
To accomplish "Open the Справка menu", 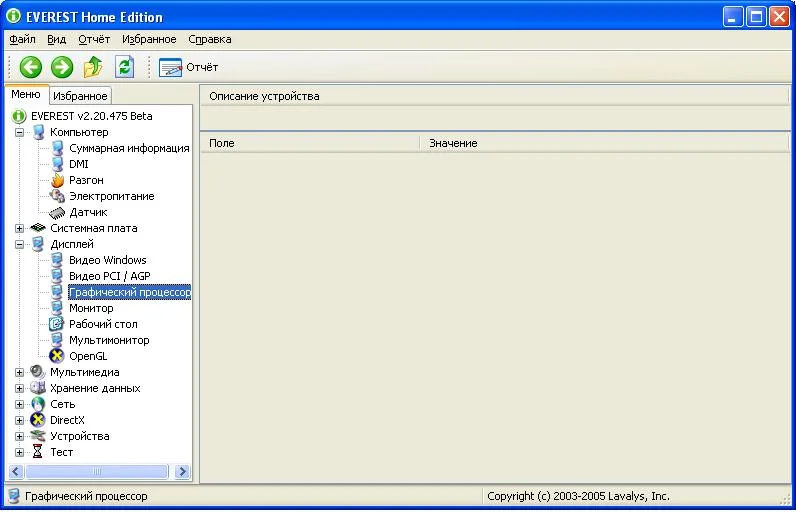I will tap(210, 39).
